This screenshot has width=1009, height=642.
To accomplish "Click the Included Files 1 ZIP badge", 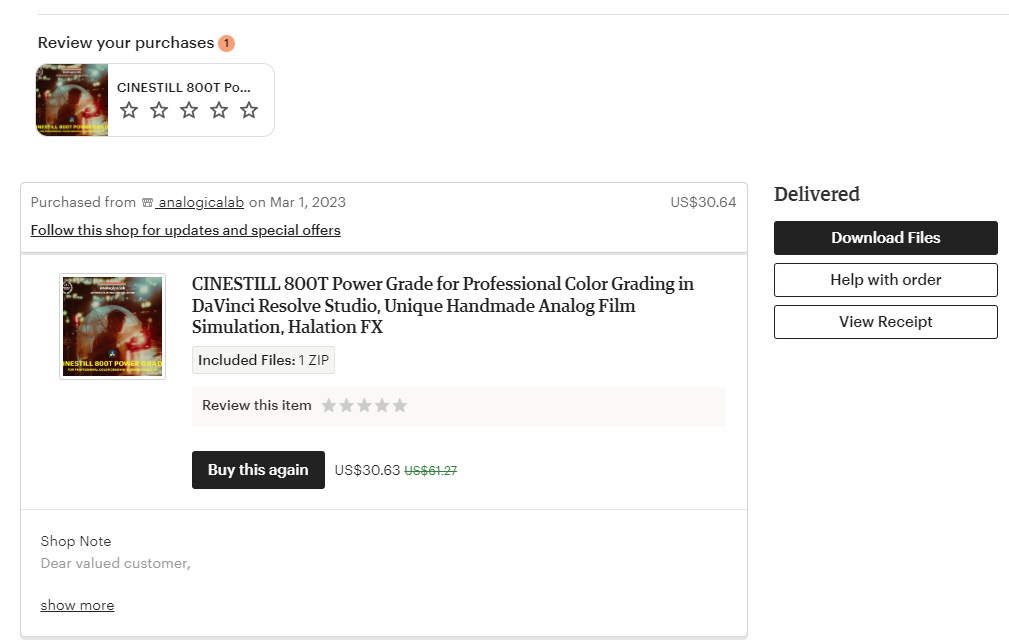I will point(263,360).
